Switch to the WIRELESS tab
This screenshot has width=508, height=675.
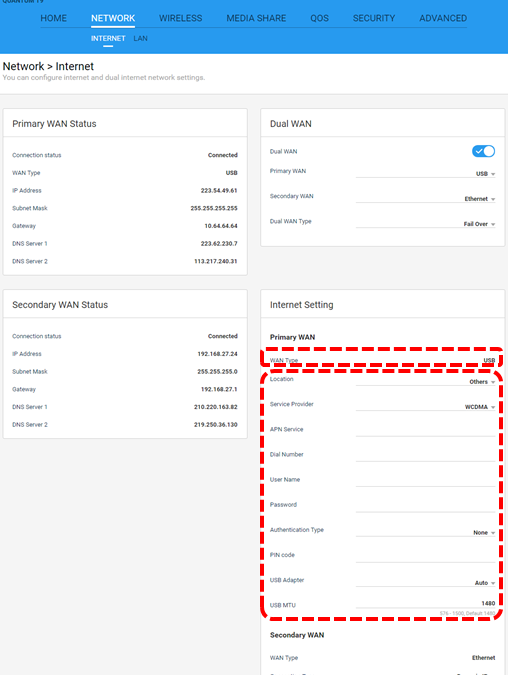180,18
